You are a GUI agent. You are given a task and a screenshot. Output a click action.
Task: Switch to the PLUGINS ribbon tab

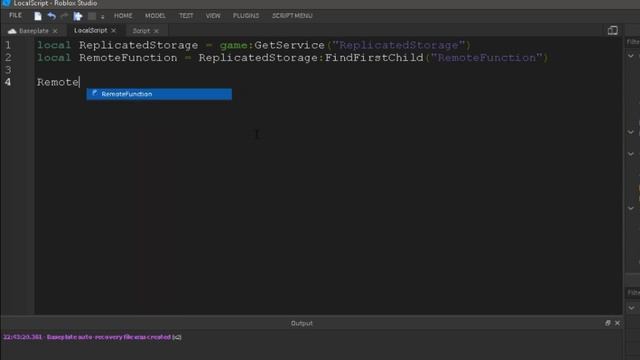coord(246,16)
